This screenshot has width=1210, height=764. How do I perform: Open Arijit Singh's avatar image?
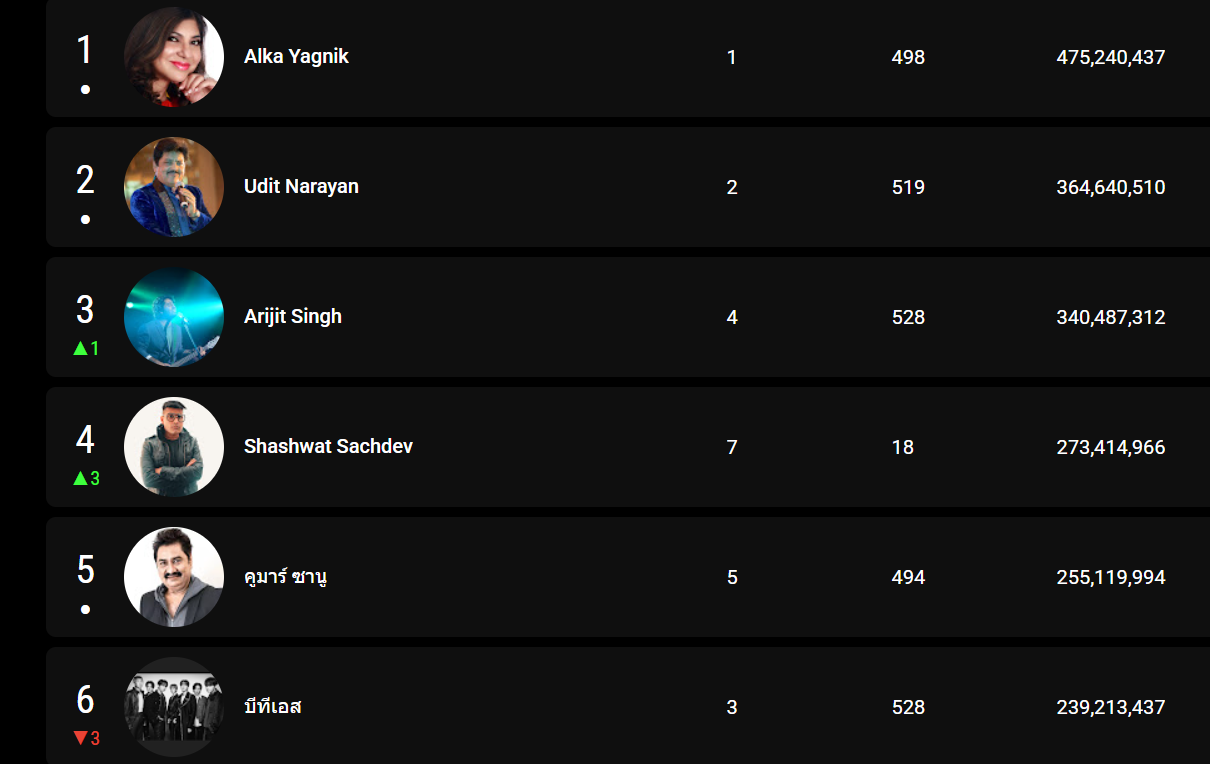click(174, 317)
